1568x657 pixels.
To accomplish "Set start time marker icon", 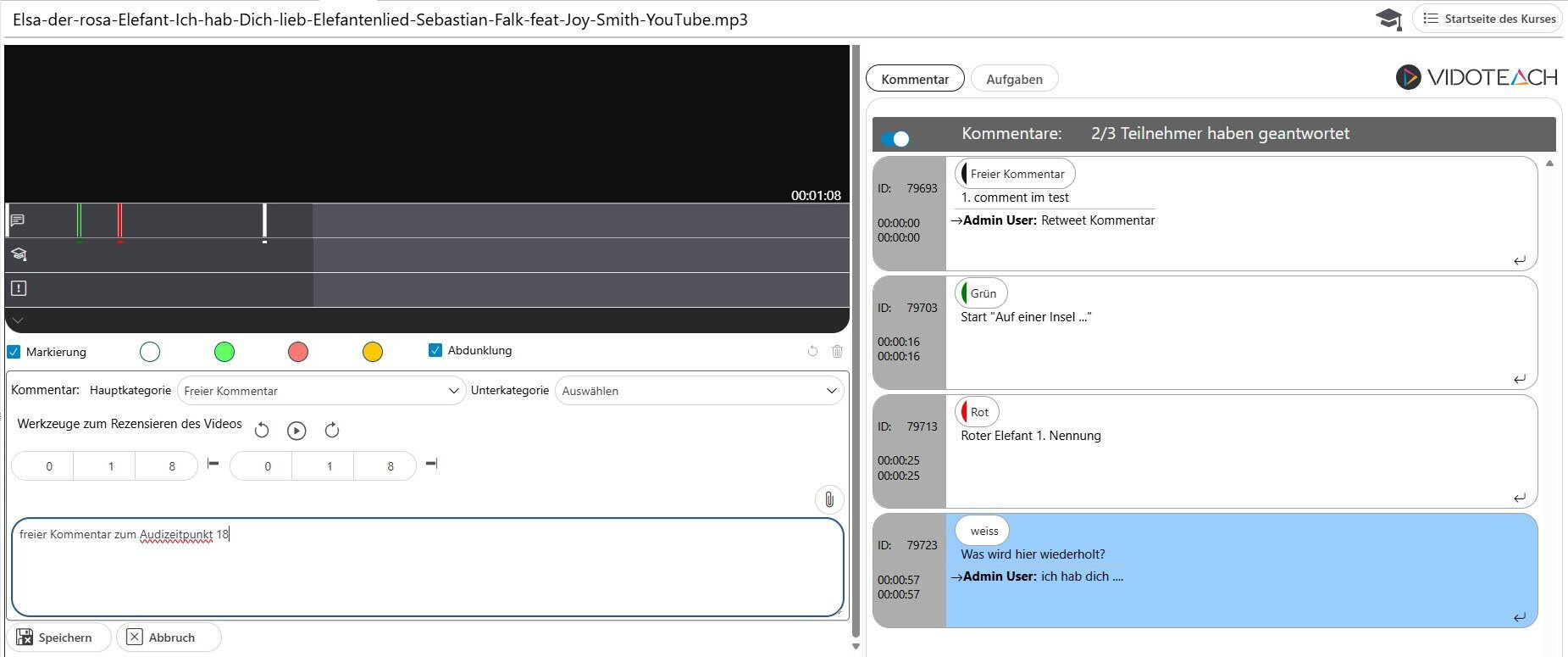I will coord(213,464).
